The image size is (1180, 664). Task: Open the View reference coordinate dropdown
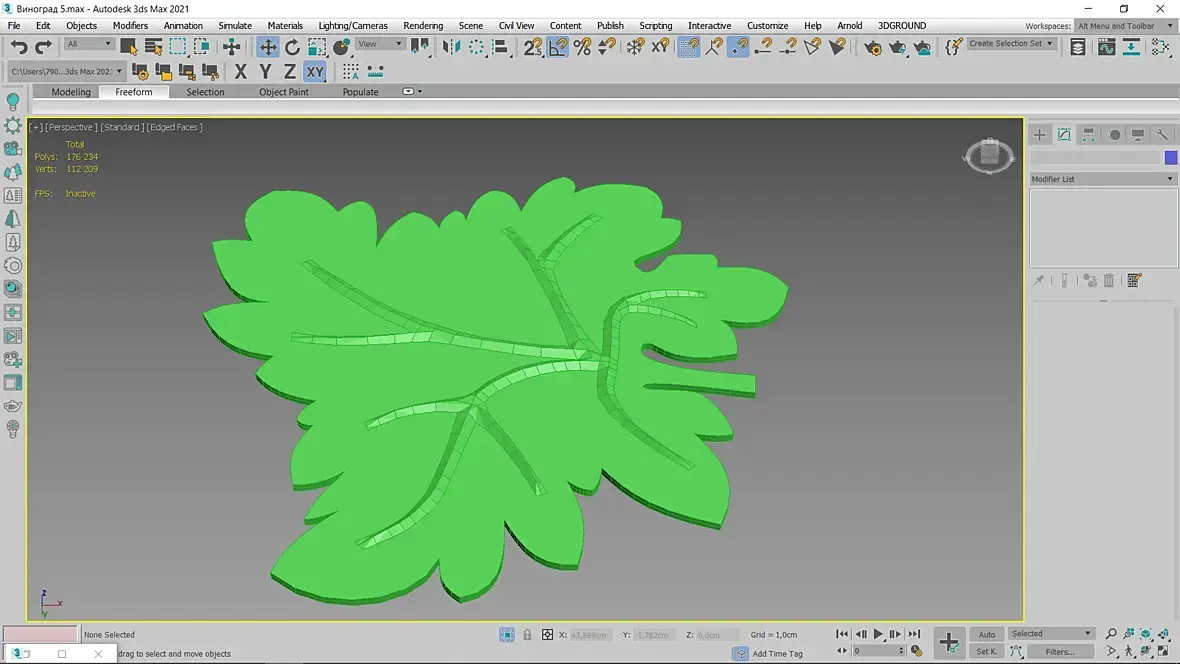(x=380, y=44)
